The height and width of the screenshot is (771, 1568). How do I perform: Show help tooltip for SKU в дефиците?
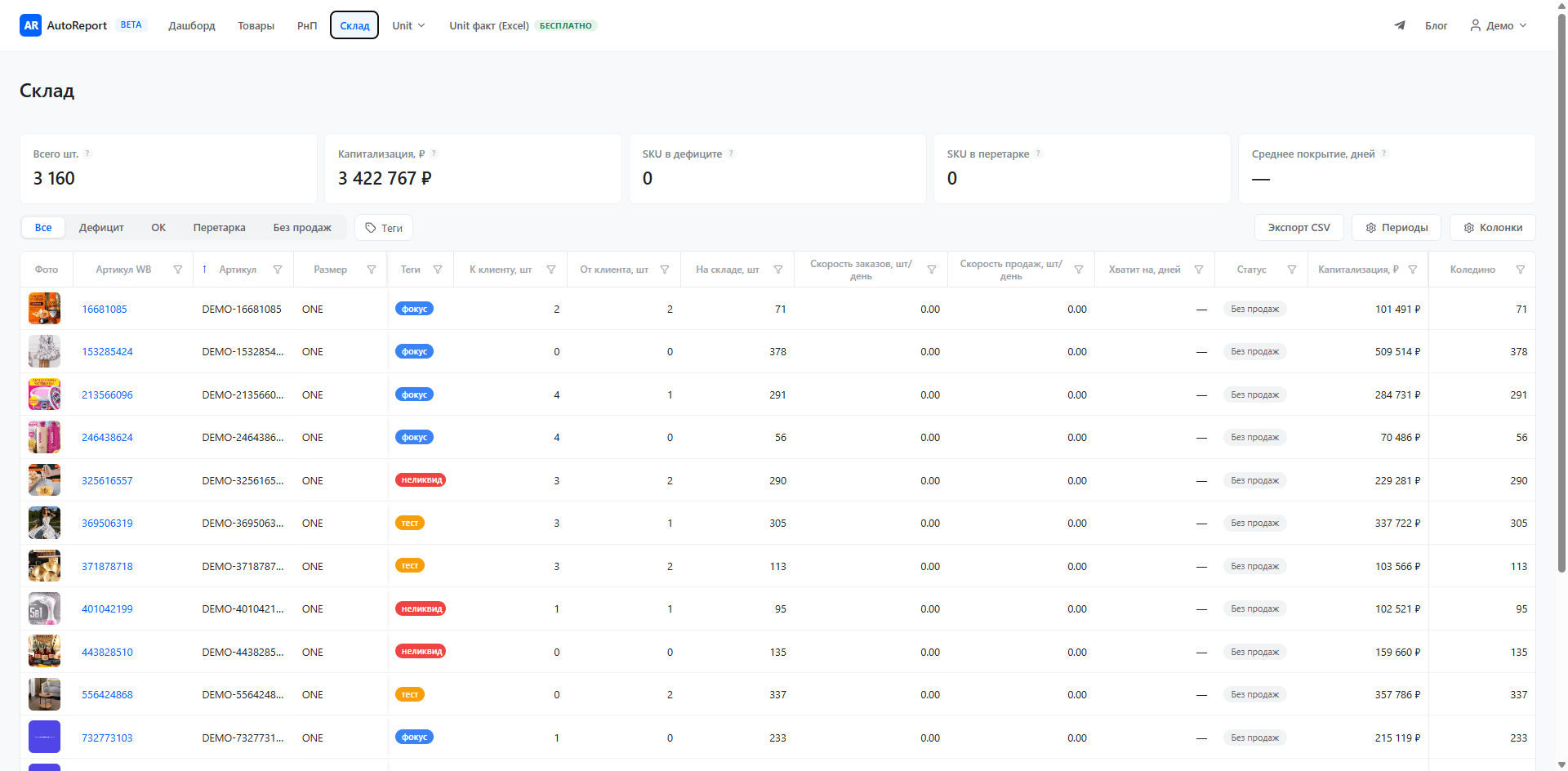(x=731, y=154)
